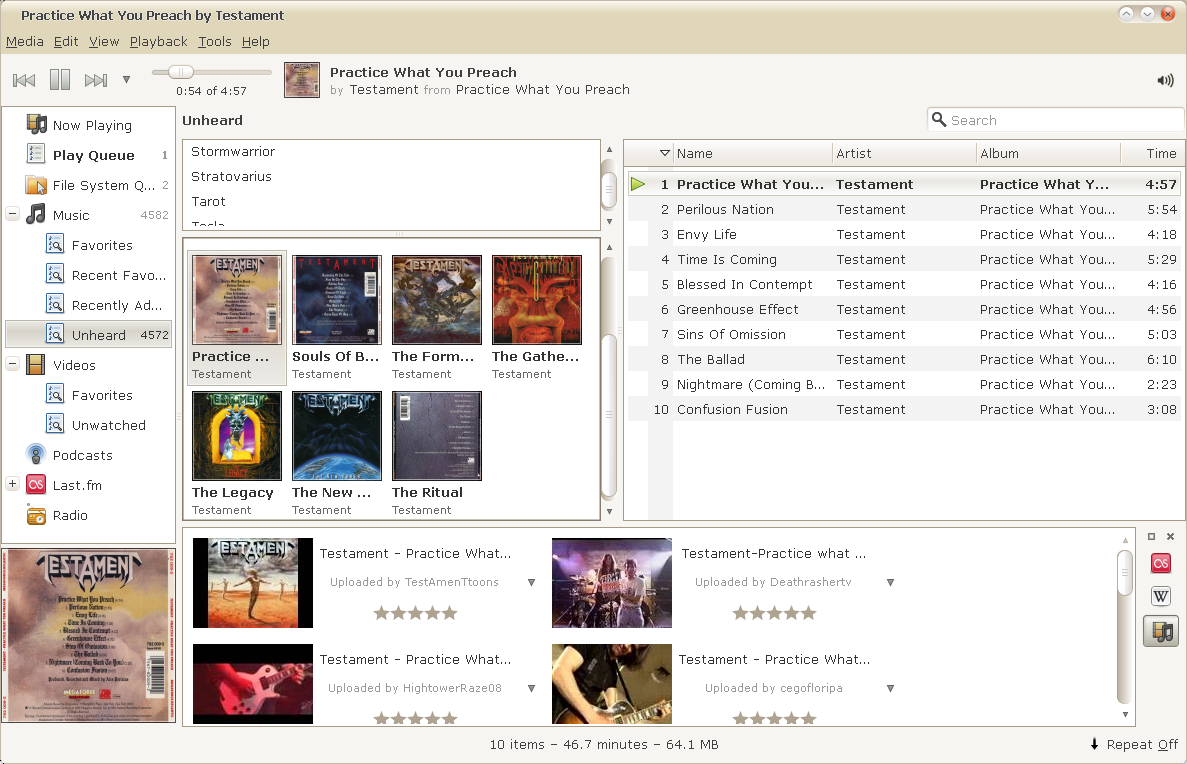Open the View menu

tap(104, 42)
